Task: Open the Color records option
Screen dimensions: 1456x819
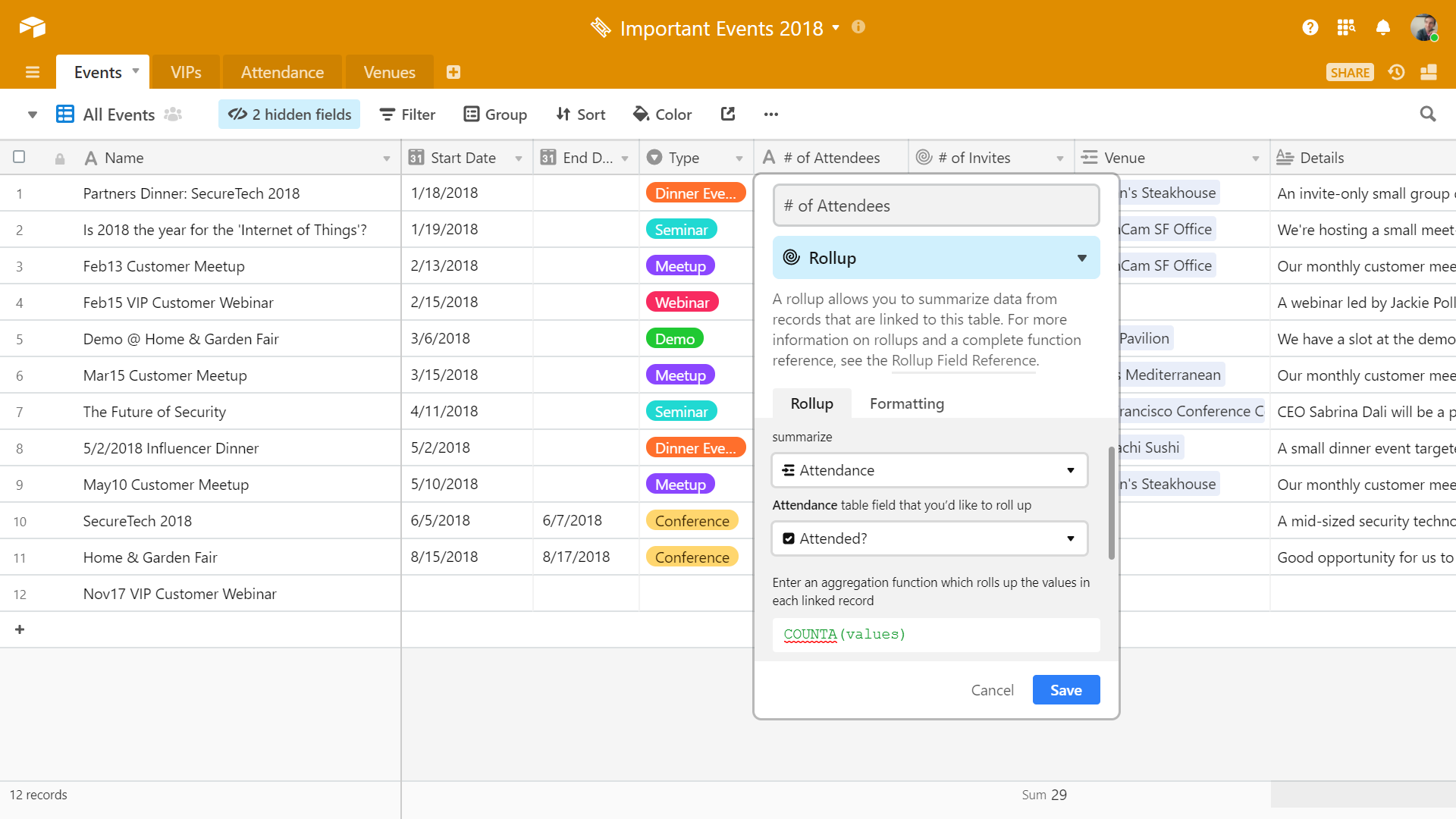Action: [662, 115]
